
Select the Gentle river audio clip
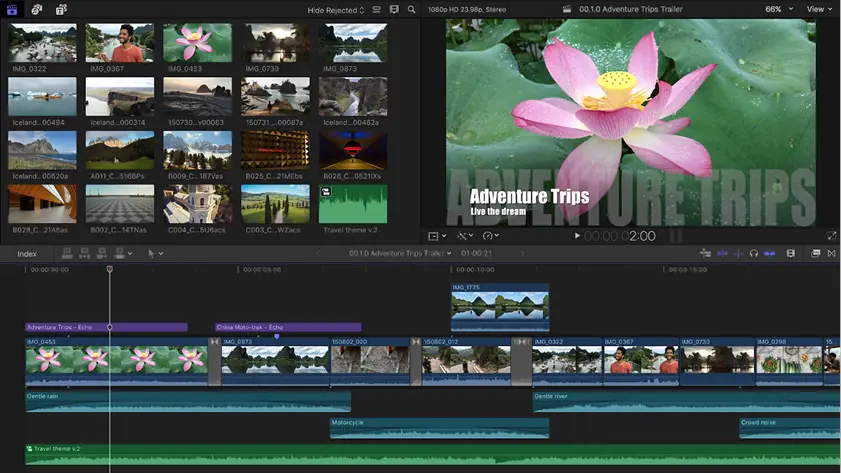[x=687, y=402]
